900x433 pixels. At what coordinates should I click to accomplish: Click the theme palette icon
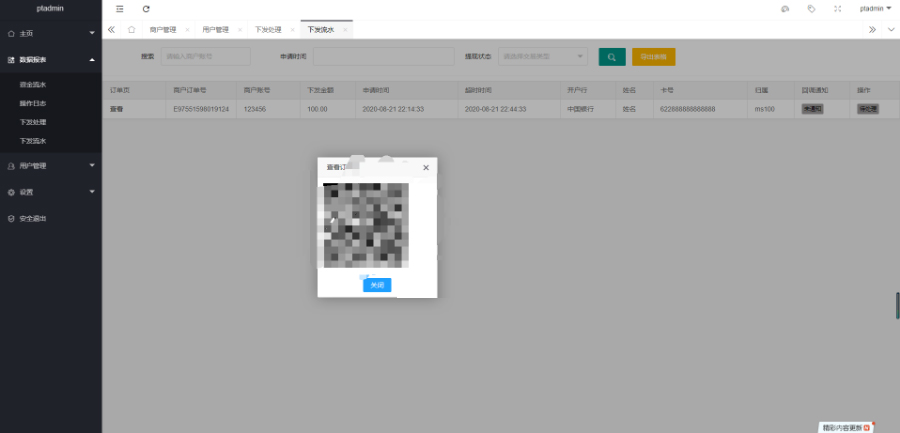pos(784,8)
